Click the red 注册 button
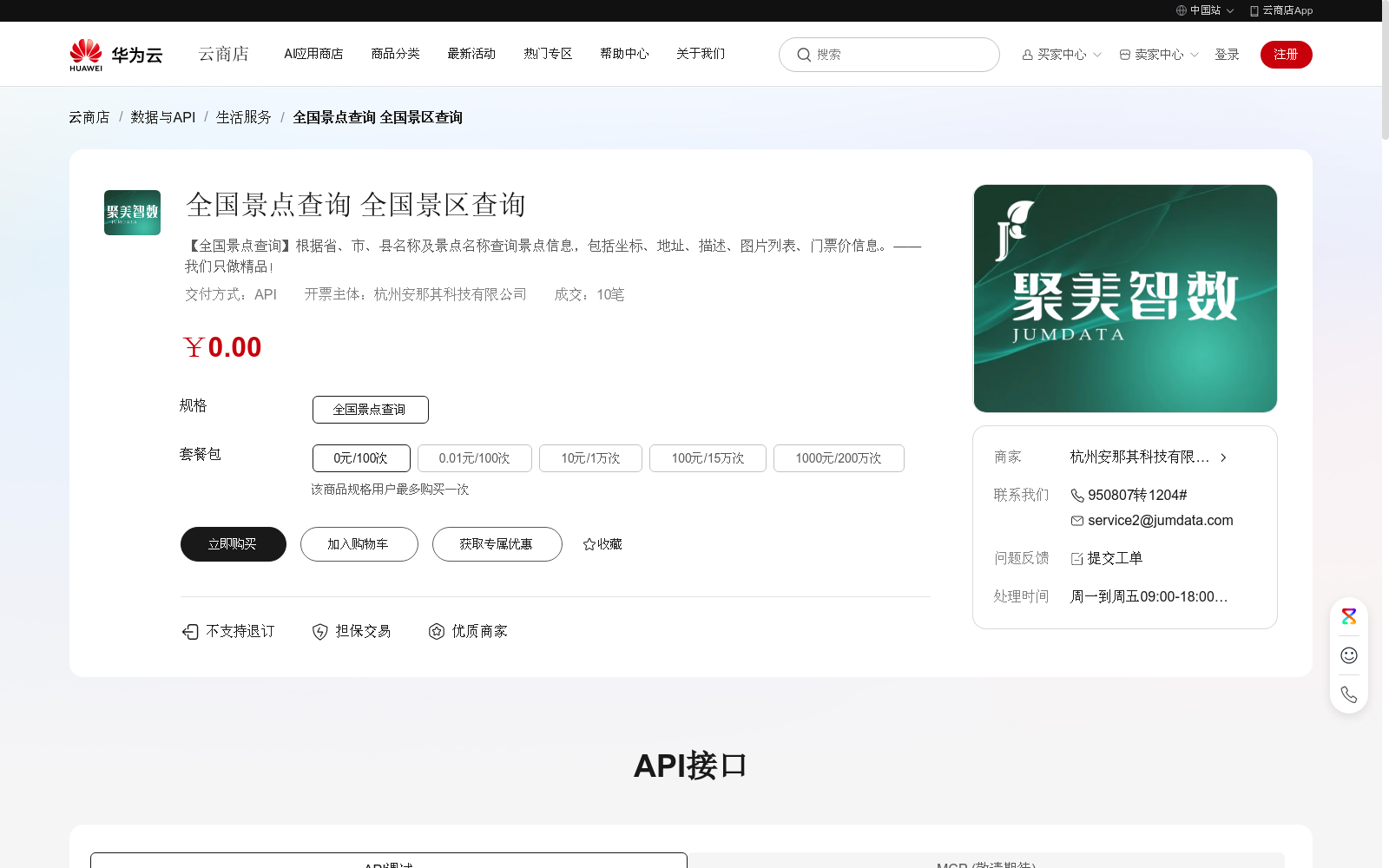The height and width of the screenshot is (868, 1389). click(x=1287, y=55)
